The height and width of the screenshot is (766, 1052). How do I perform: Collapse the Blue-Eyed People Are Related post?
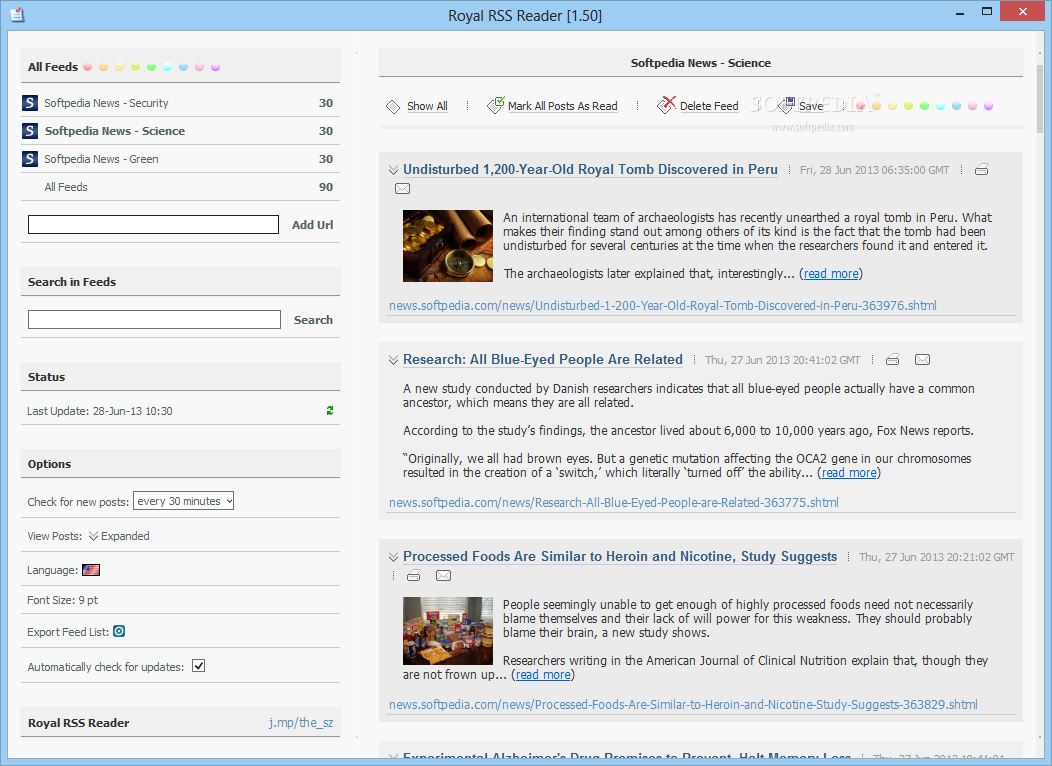[x=393, y=360]
